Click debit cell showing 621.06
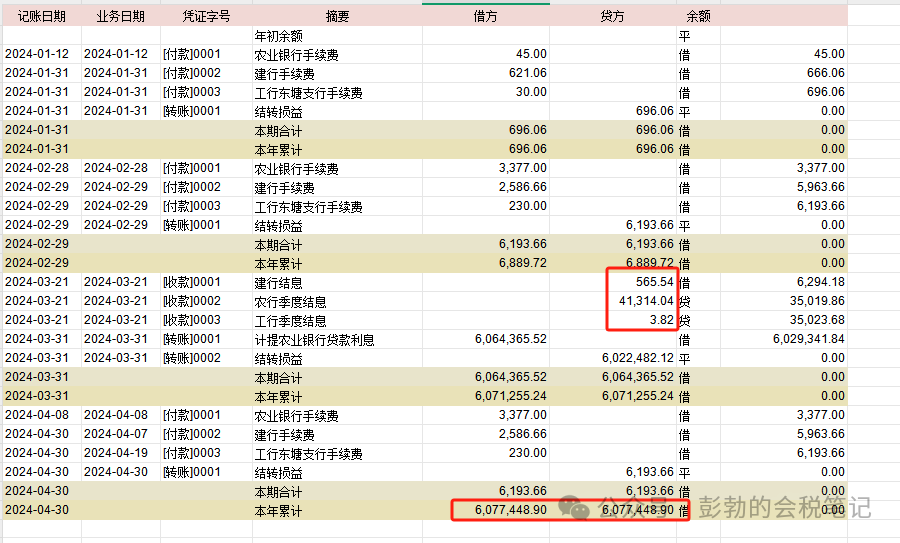The height and width of the screenshot is (543, 900). (x=486, y=73)
